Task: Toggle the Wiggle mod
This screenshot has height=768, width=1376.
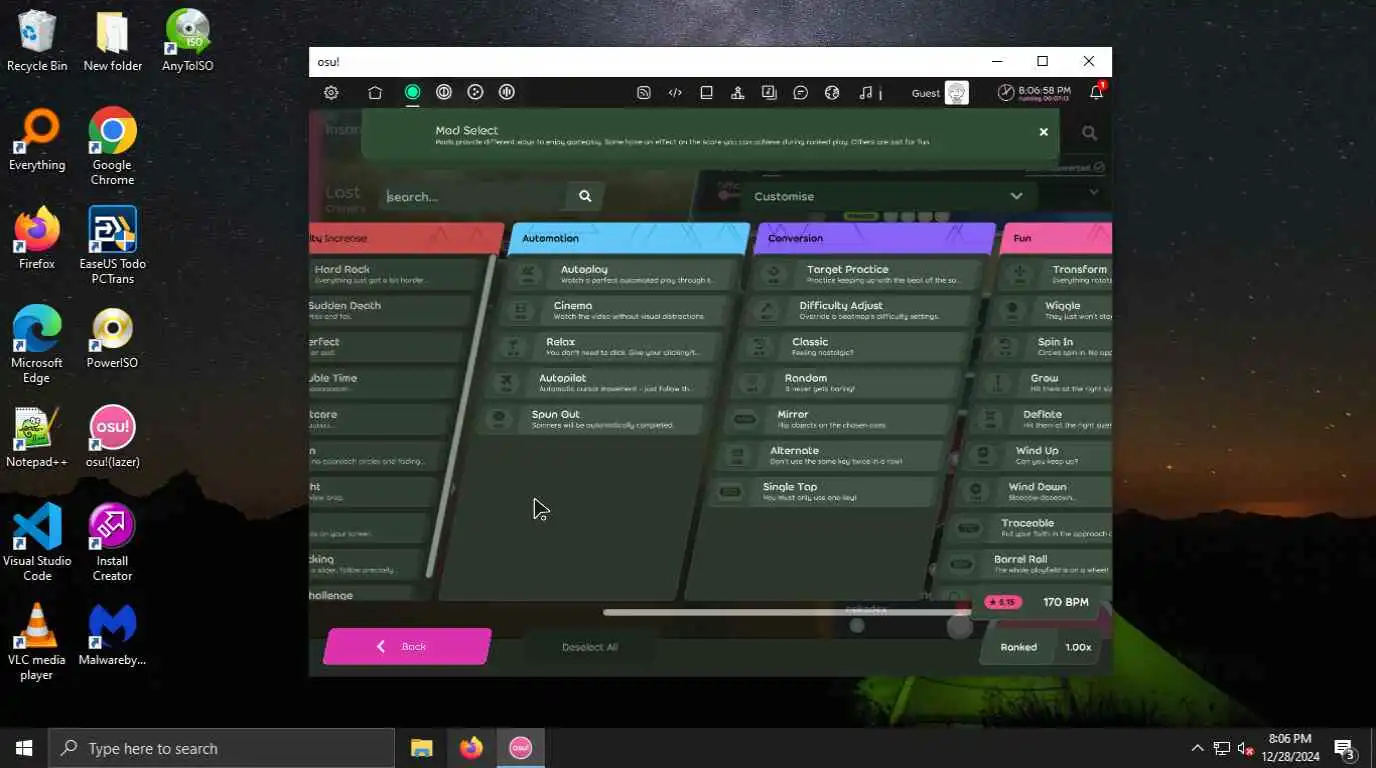Action: point(1050,311)
